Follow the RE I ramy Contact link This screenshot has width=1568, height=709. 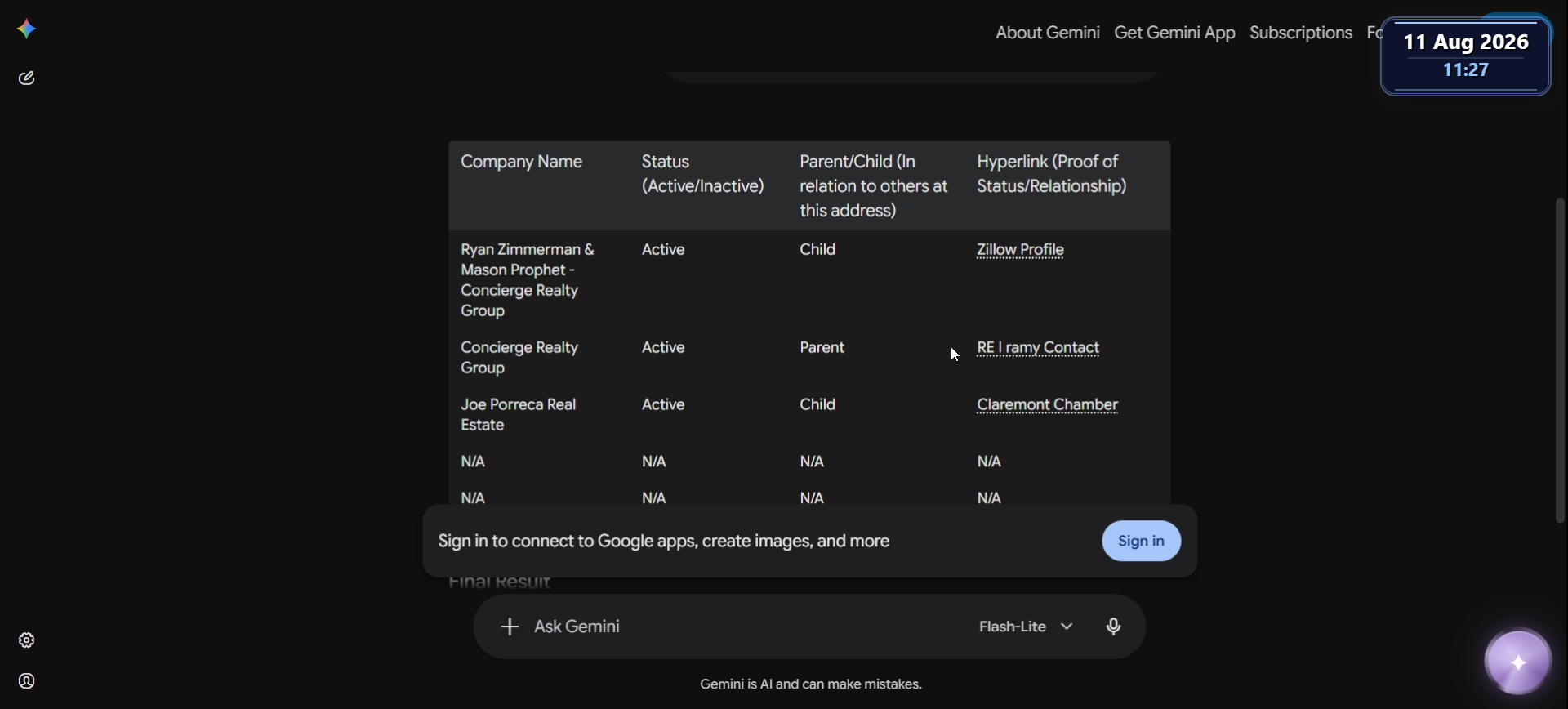click(x=1038, y=348)
